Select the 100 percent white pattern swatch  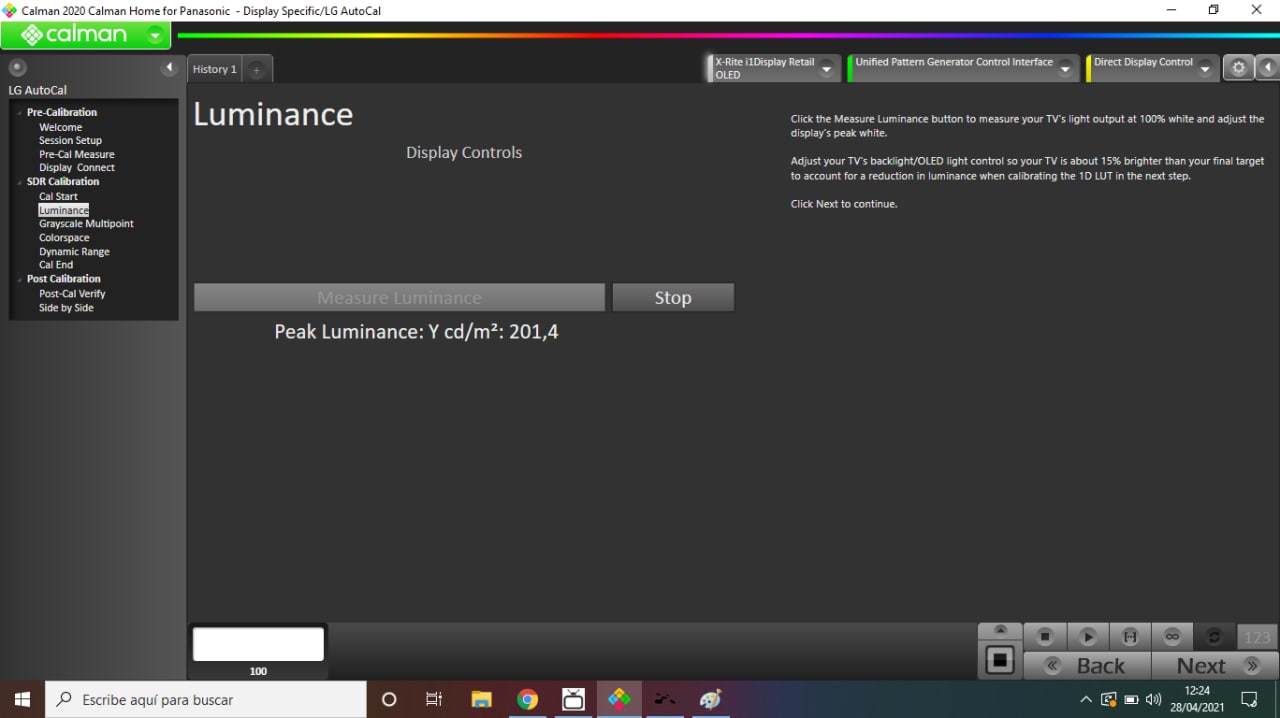pos(258,644)
